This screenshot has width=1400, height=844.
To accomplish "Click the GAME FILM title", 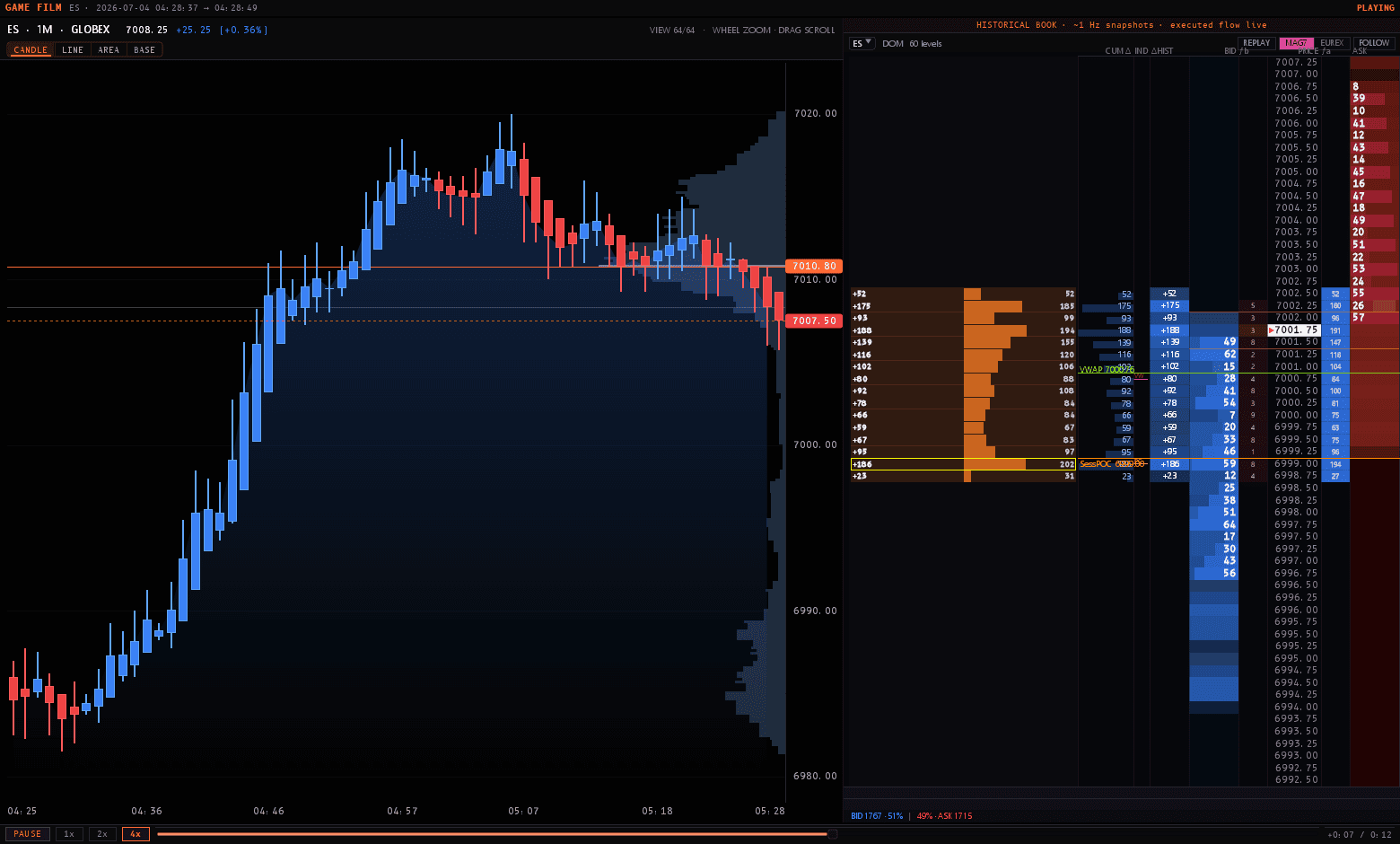I will click(33, 7).
